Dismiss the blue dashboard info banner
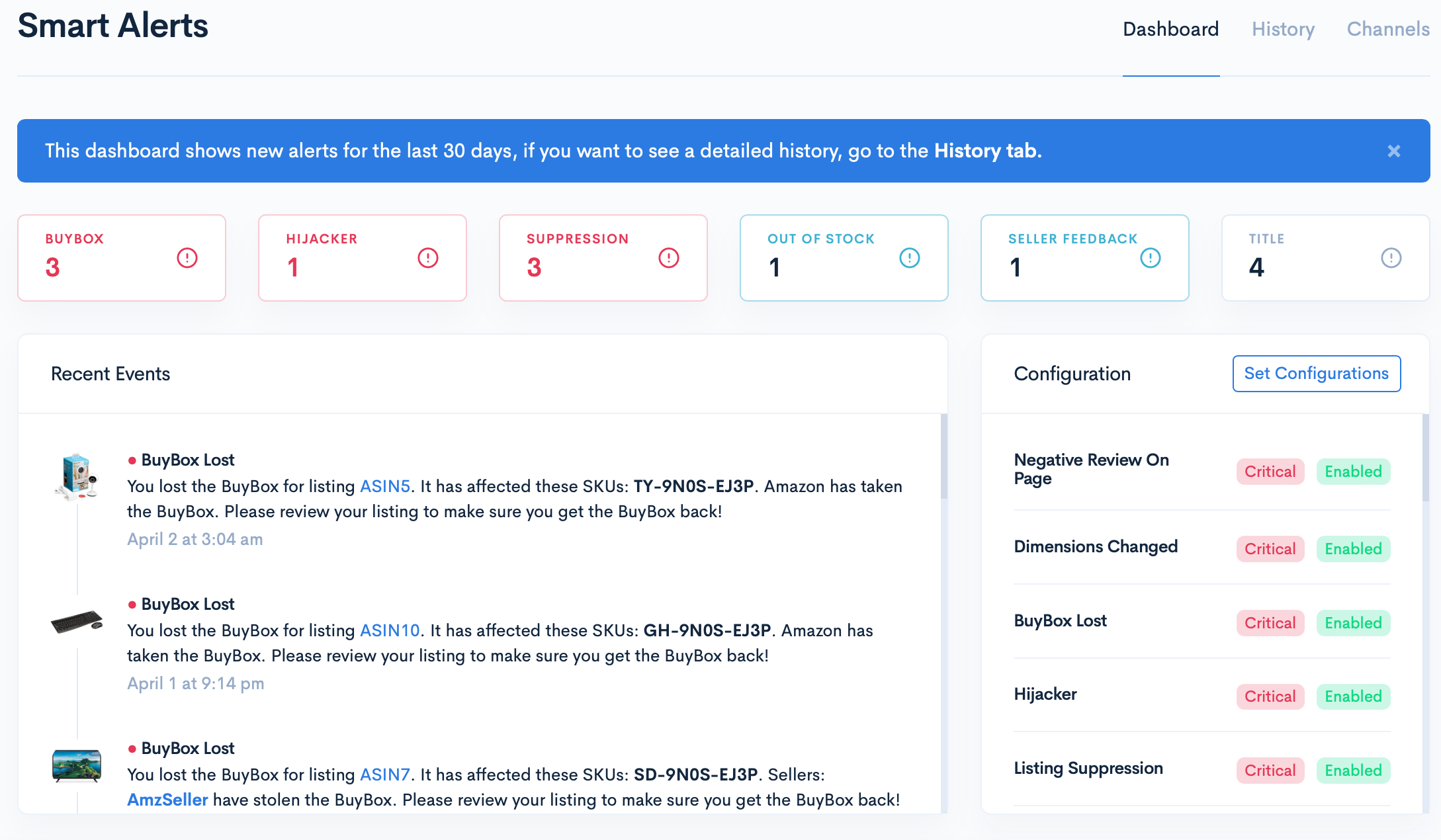Image resolution: width=1441 pixels, height=840 pixels. (x=1394, y=151)
